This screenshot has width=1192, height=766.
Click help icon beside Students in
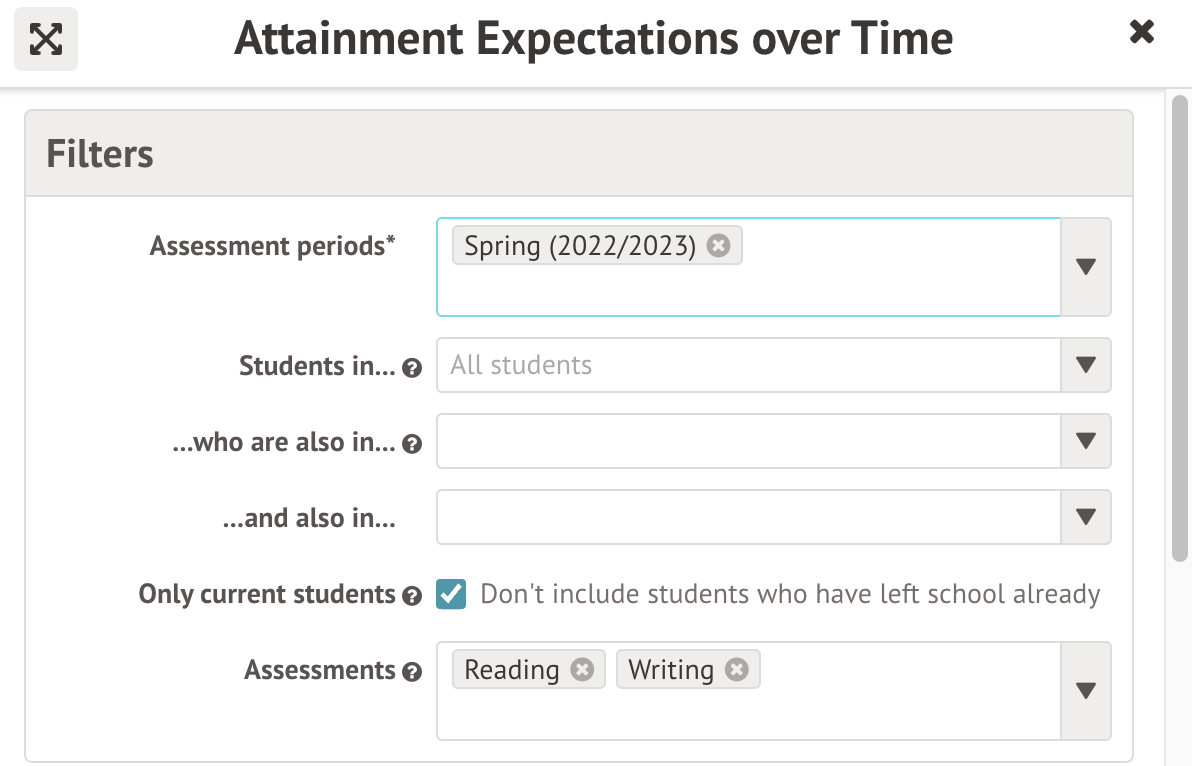(411, 368)
